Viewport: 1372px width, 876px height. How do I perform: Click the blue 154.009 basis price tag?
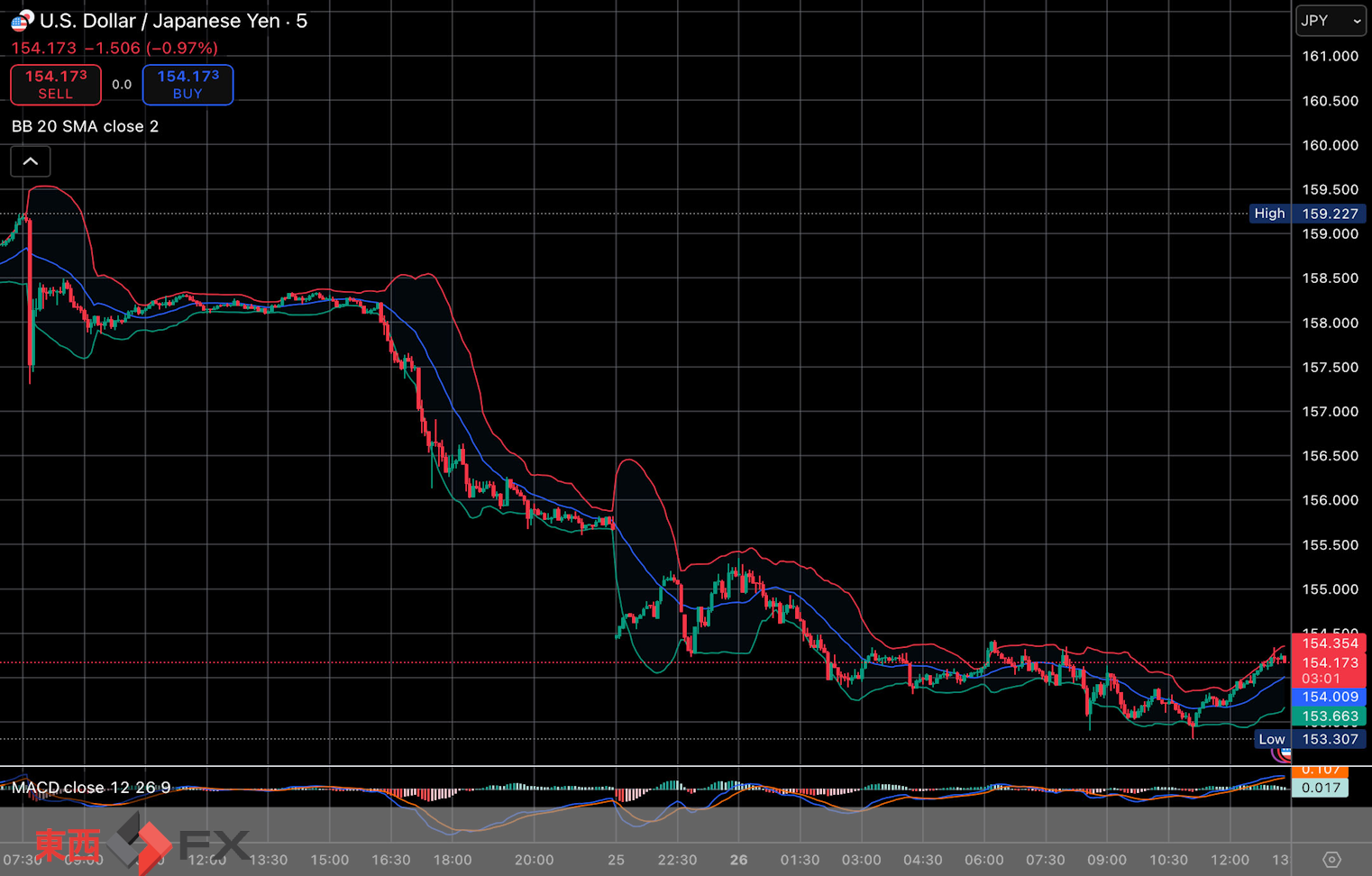click(x=1329, y=697)
